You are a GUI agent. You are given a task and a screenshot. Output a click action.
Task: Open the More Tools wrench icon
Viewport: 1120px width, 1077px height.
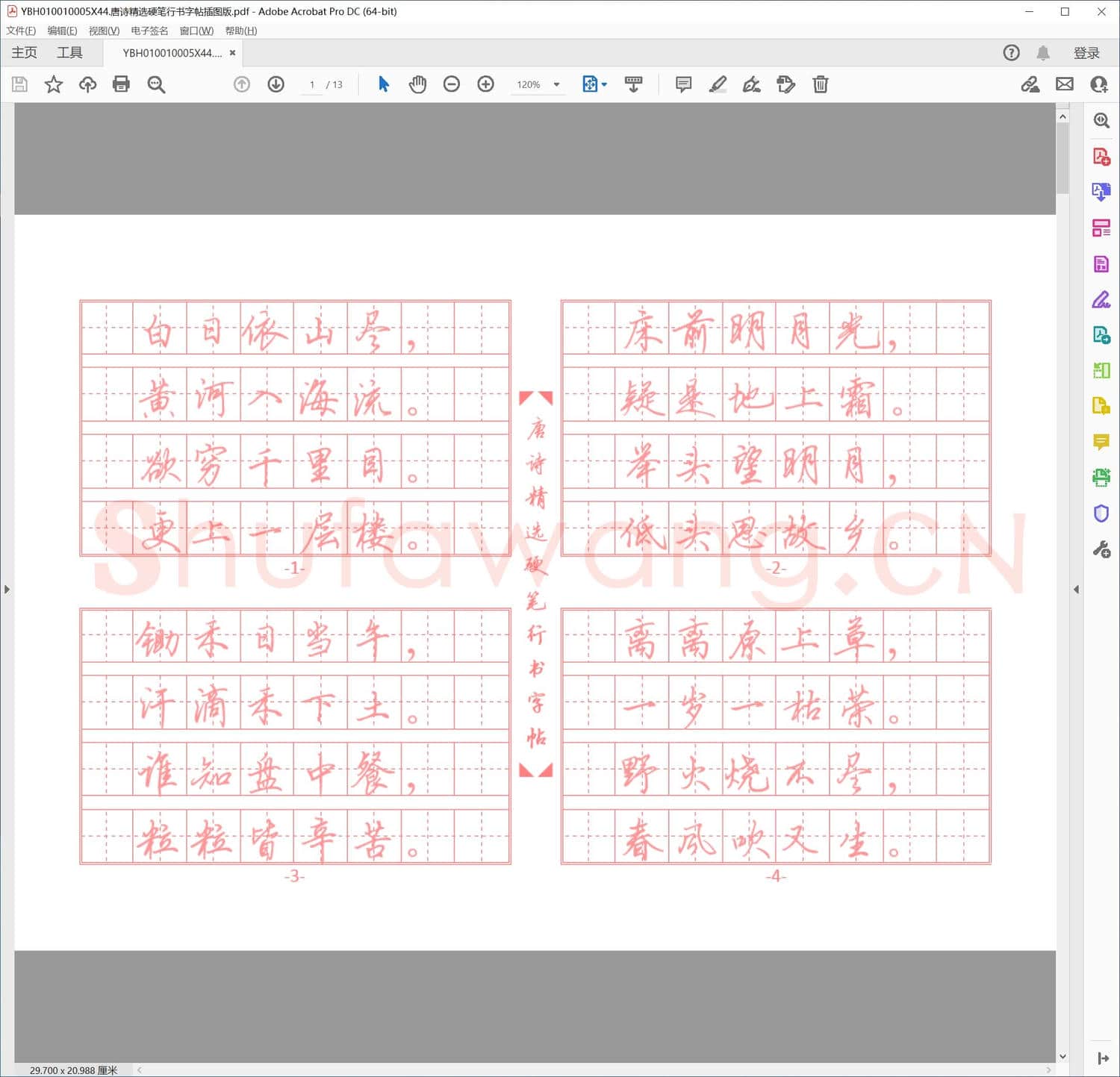[1101, 550]
